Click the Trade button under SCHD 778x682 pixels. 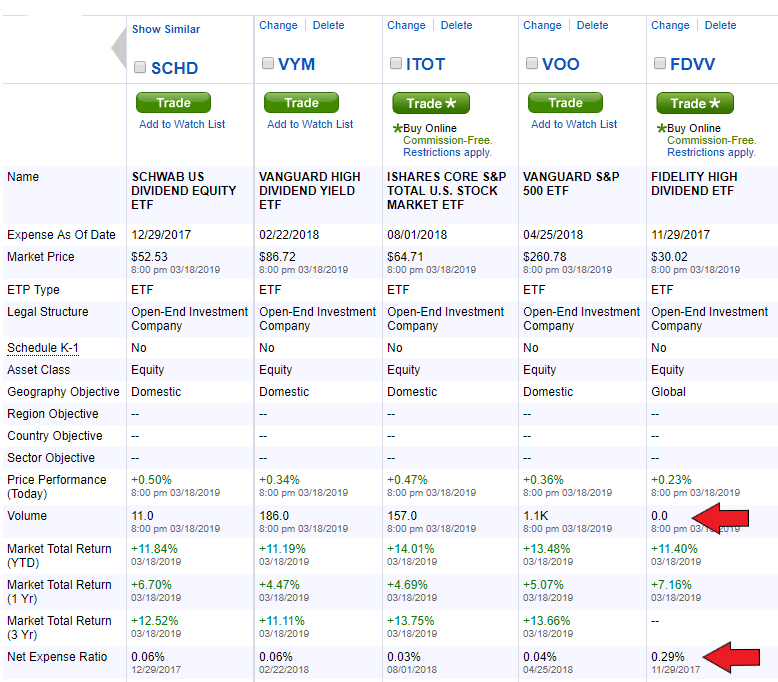173,102
